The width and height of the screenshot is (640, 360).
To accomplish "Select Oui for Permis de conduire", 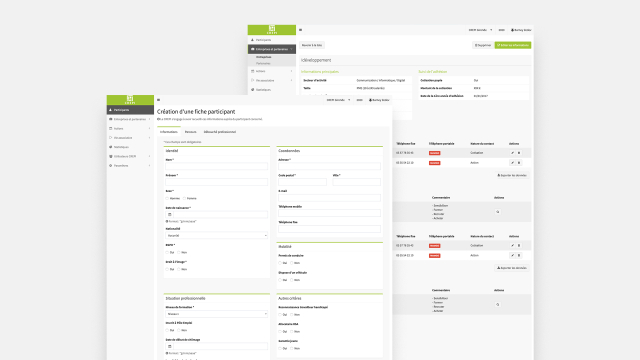I will coord(280,263).
